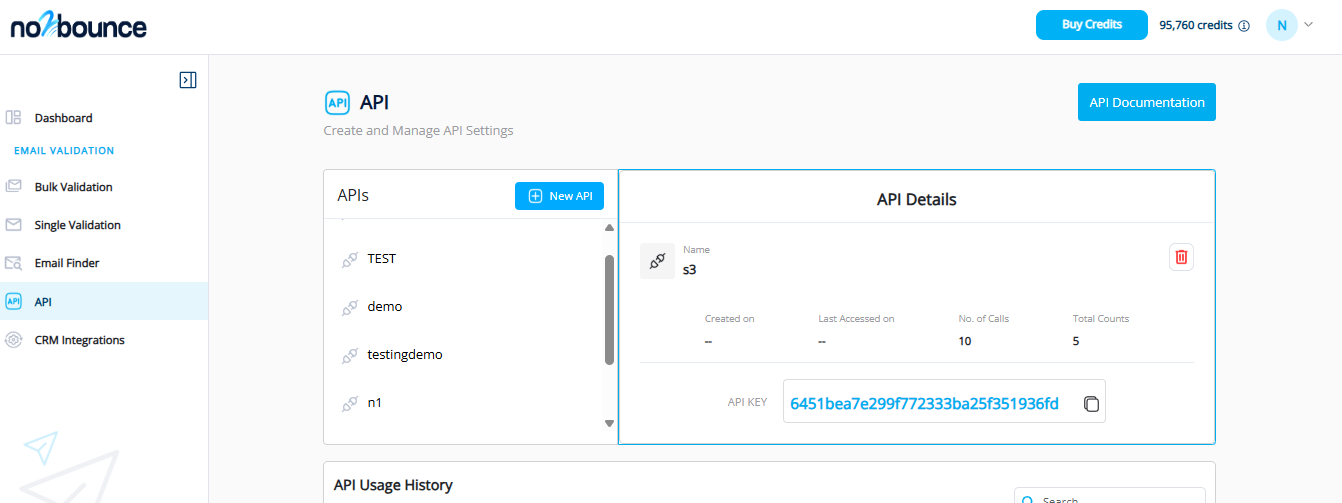Screen dimensions: 1342x503
Task: Click the Dashboard grid icon
Action: (14, 118)
